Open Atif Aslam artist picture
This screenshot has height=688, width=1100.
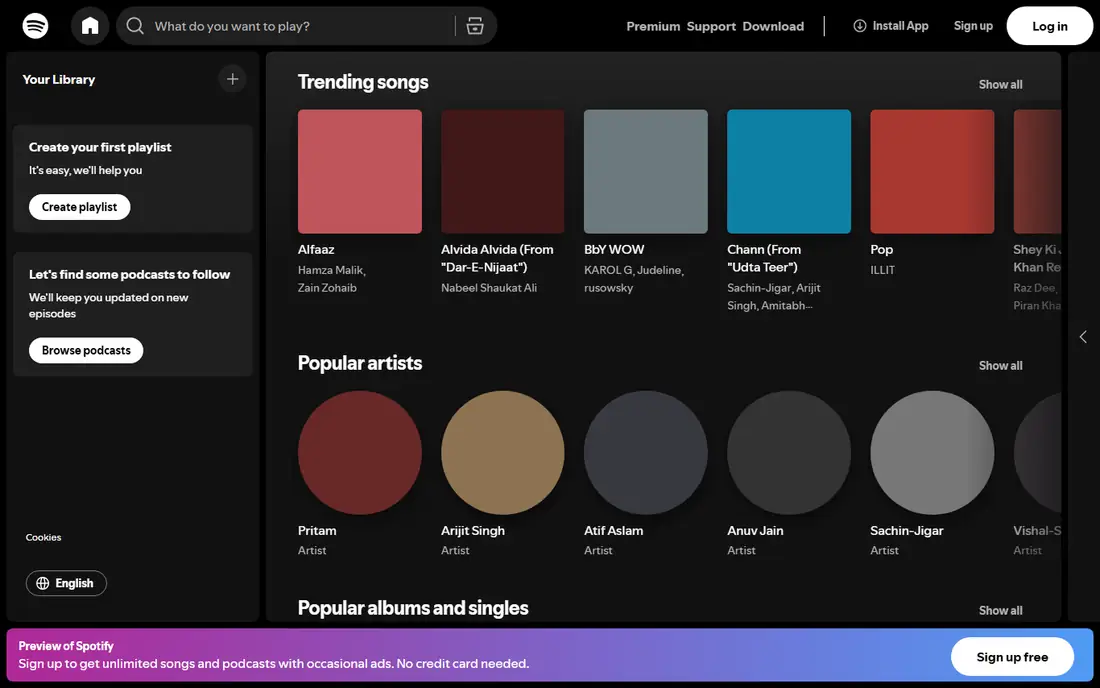646,452
